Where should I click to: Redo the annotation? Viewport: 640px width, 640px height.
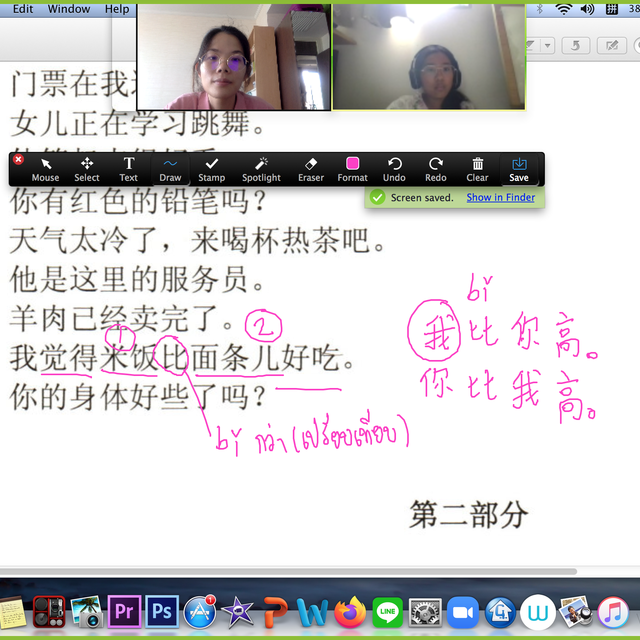tap(436, 168)
